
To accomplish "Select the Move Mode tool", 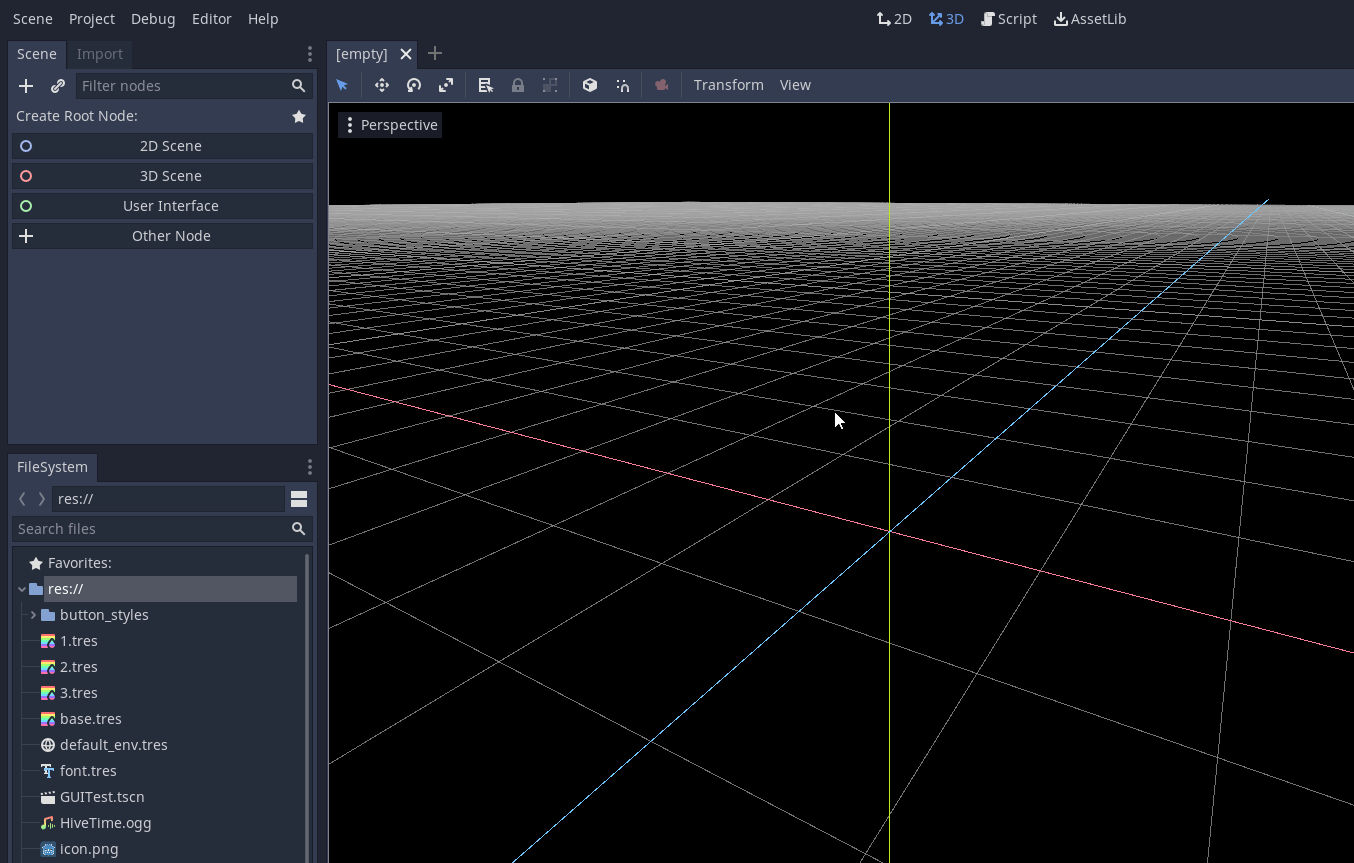I will click(x=381, y=85).
